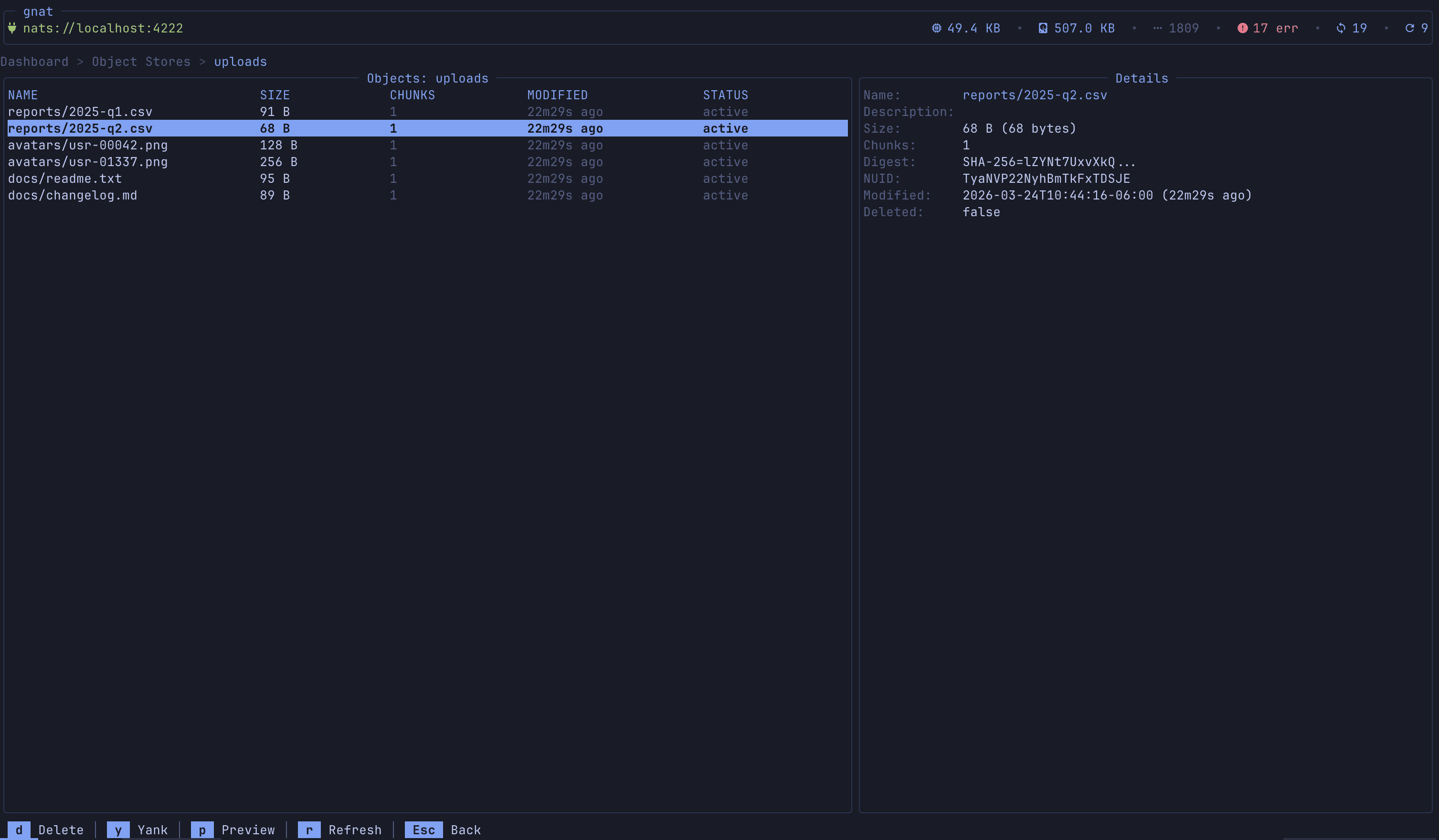Click the memory chip icon in header
This screenshot has height=840, width=1439.
click(936, 28)
